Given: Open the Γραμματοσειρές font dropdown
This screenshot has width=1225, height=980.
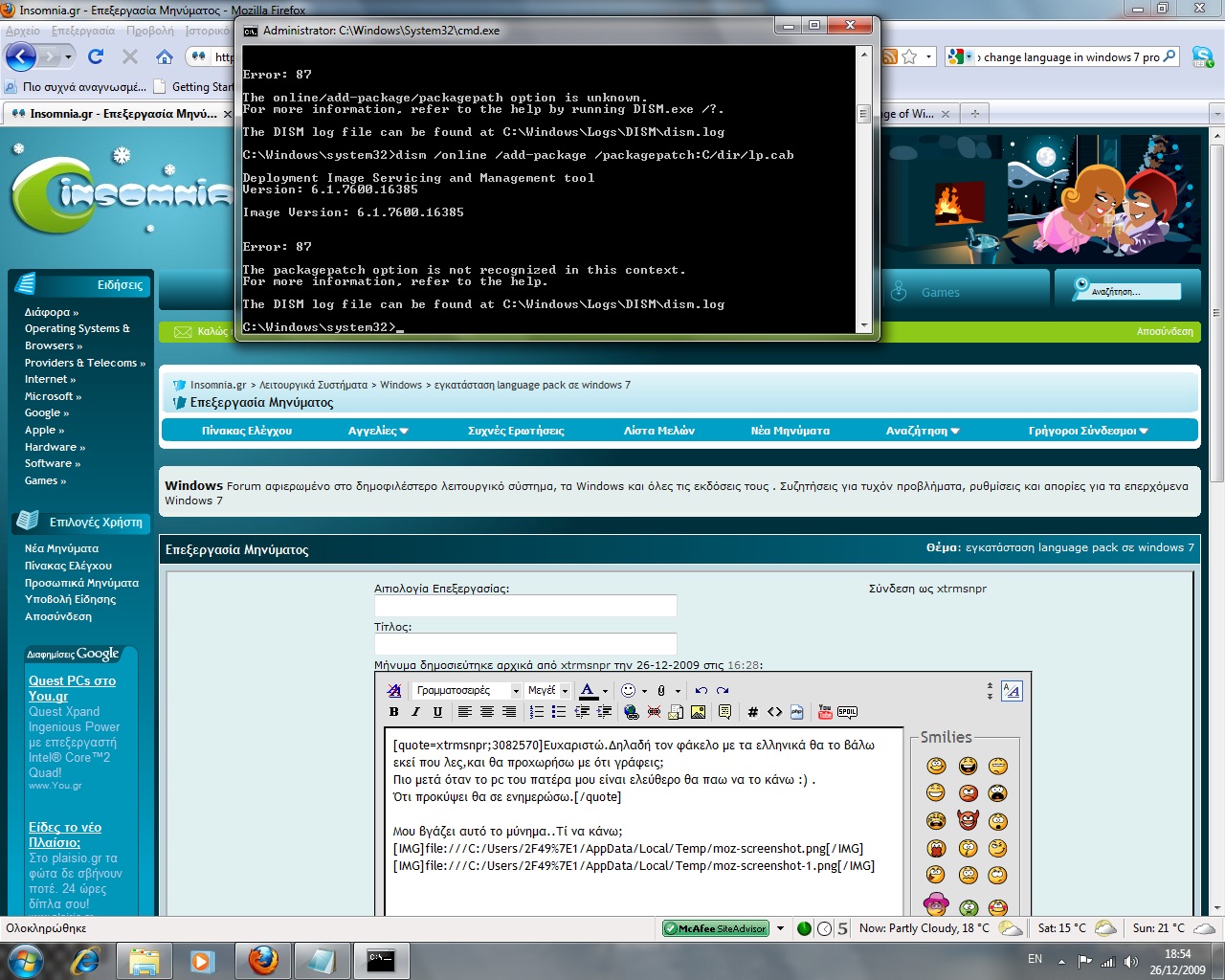Looking at the screenshot, I should (467, 690).
